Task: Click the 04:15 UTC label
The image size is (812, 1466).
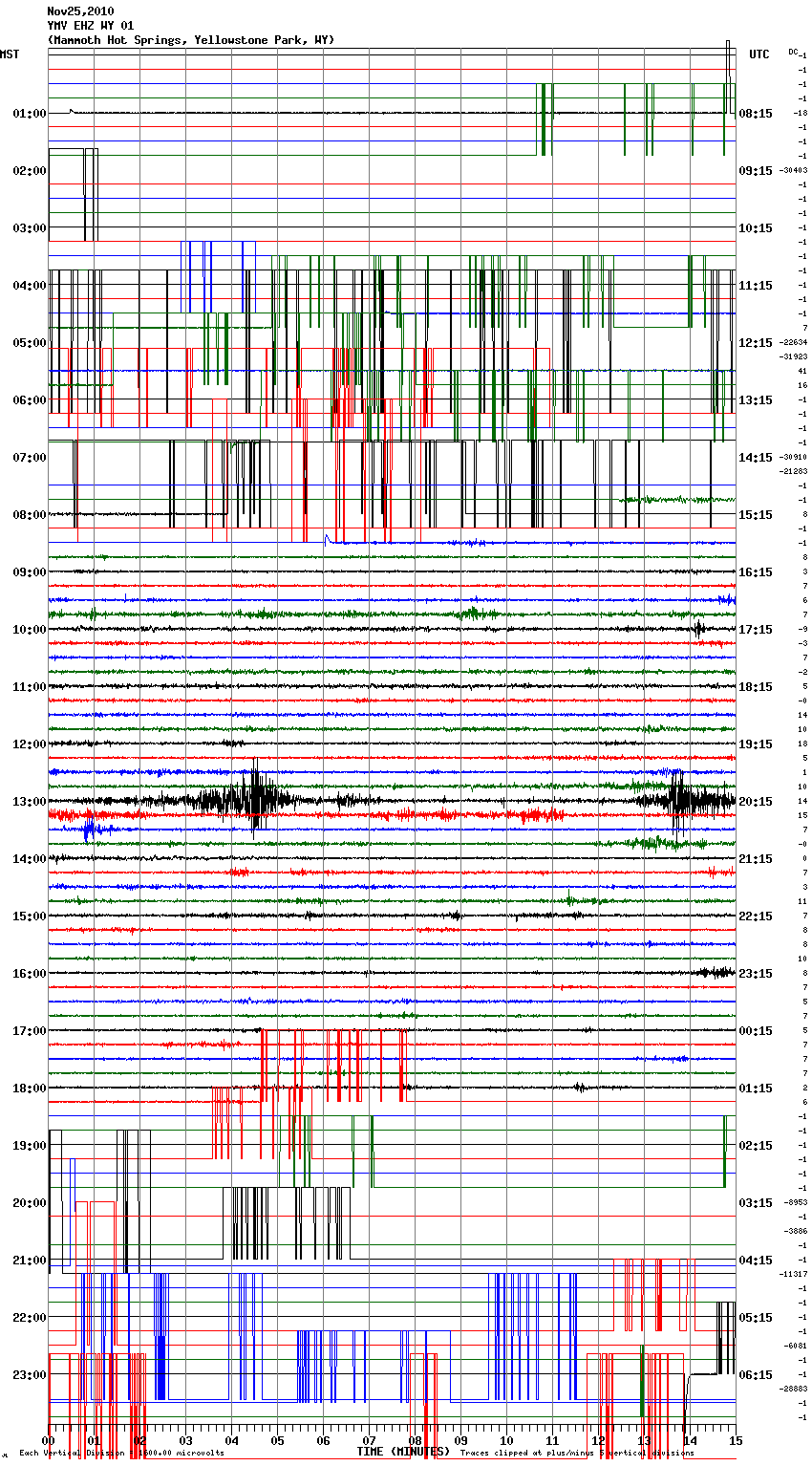Action: click(x=756, y=1261)
